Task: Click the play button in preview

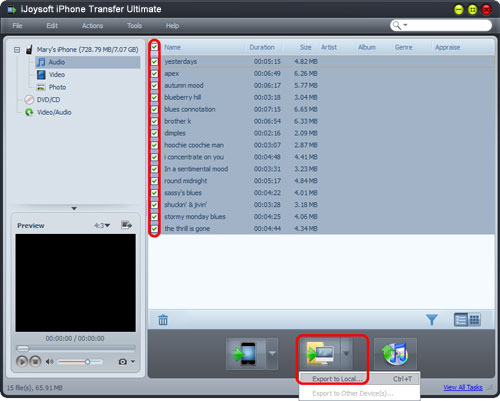Action: point(22,361)
